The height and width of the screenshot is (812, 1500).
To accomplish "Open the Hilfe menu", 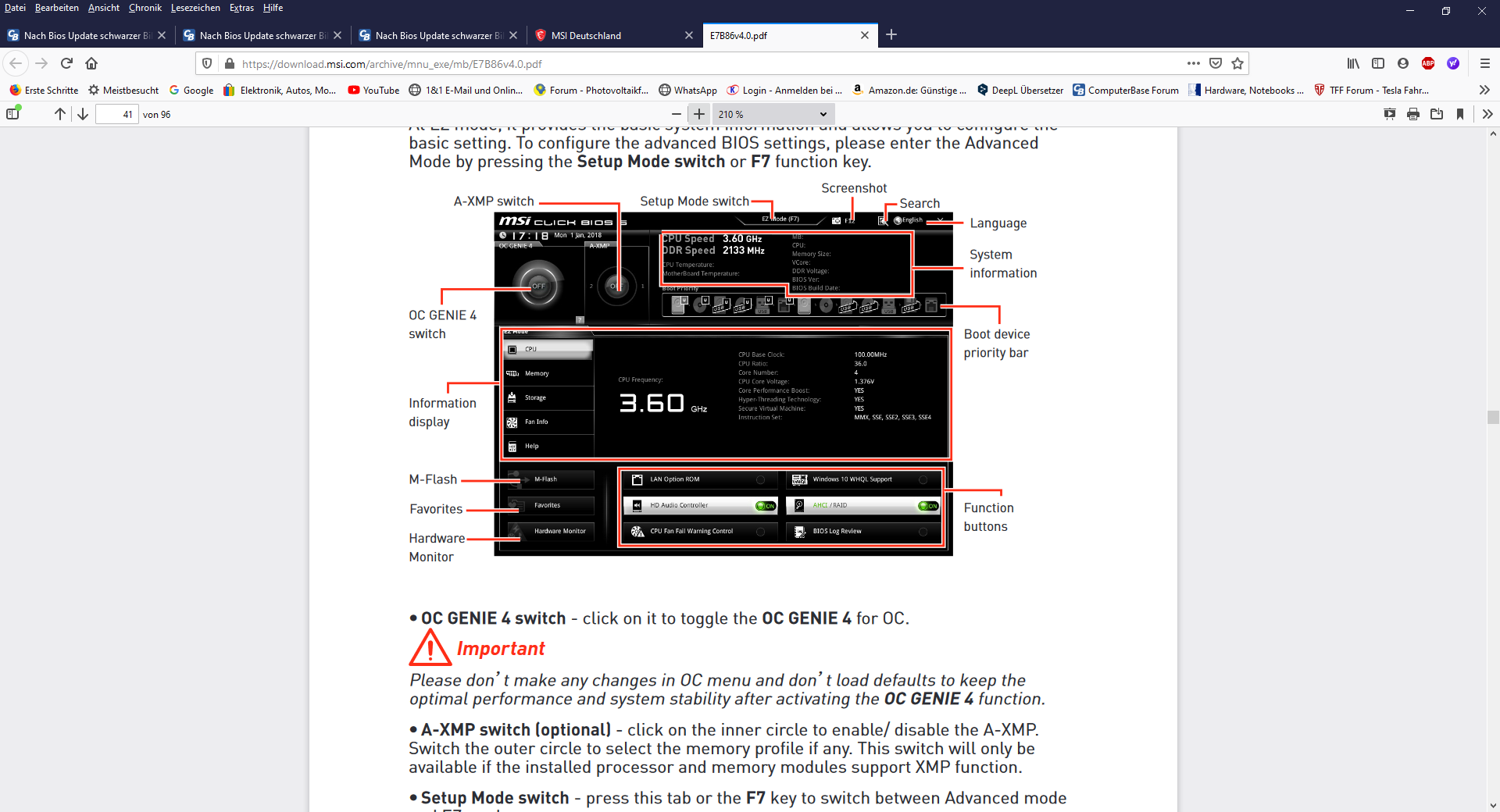I will [x=273, y=8].
